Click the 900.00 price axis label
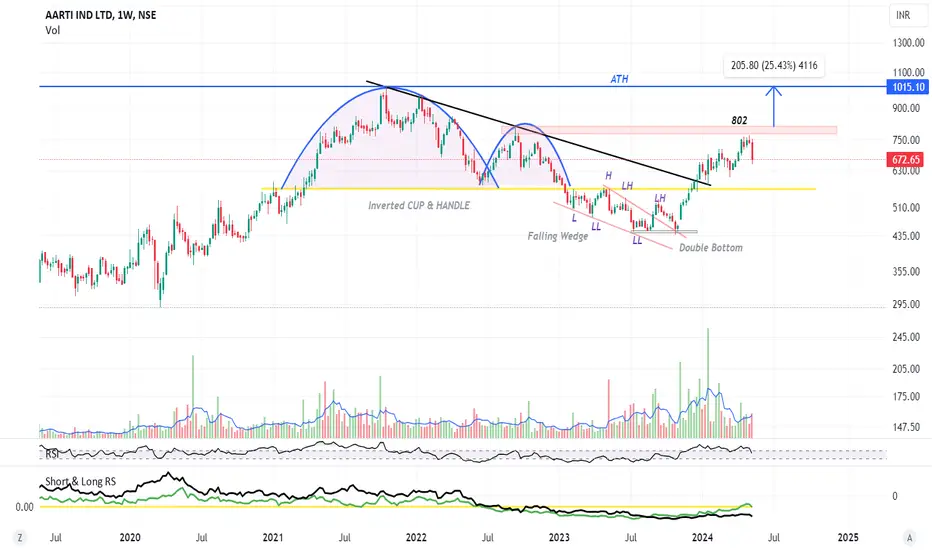 (x=908, y=108)
